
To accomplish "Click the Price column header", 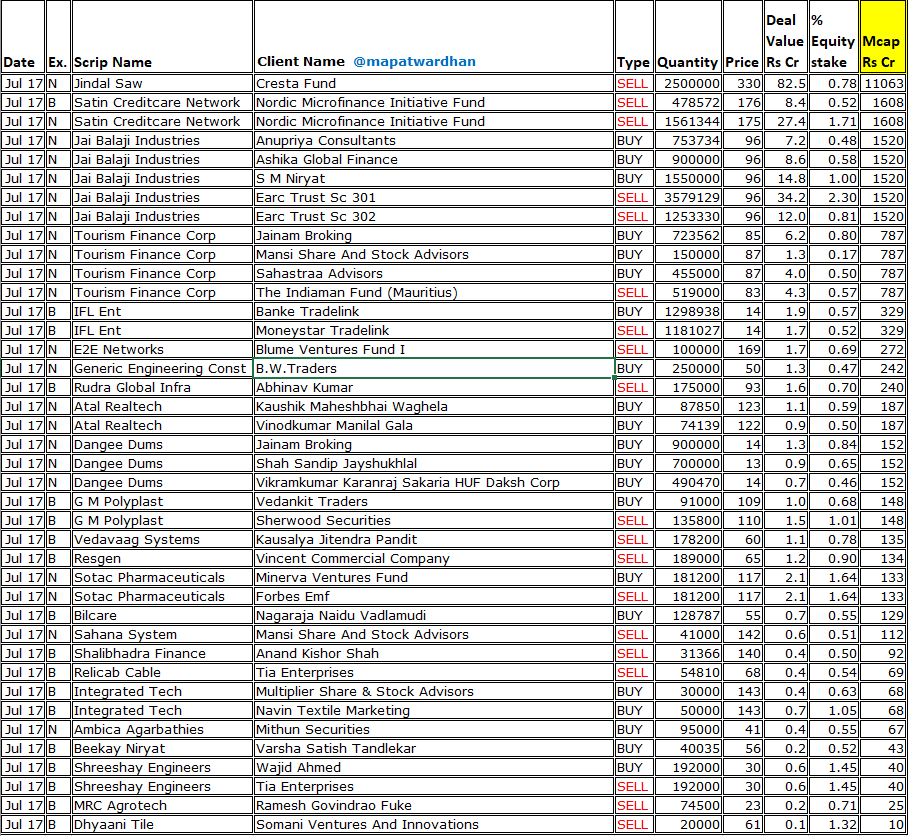I will [x=742, y=37].
